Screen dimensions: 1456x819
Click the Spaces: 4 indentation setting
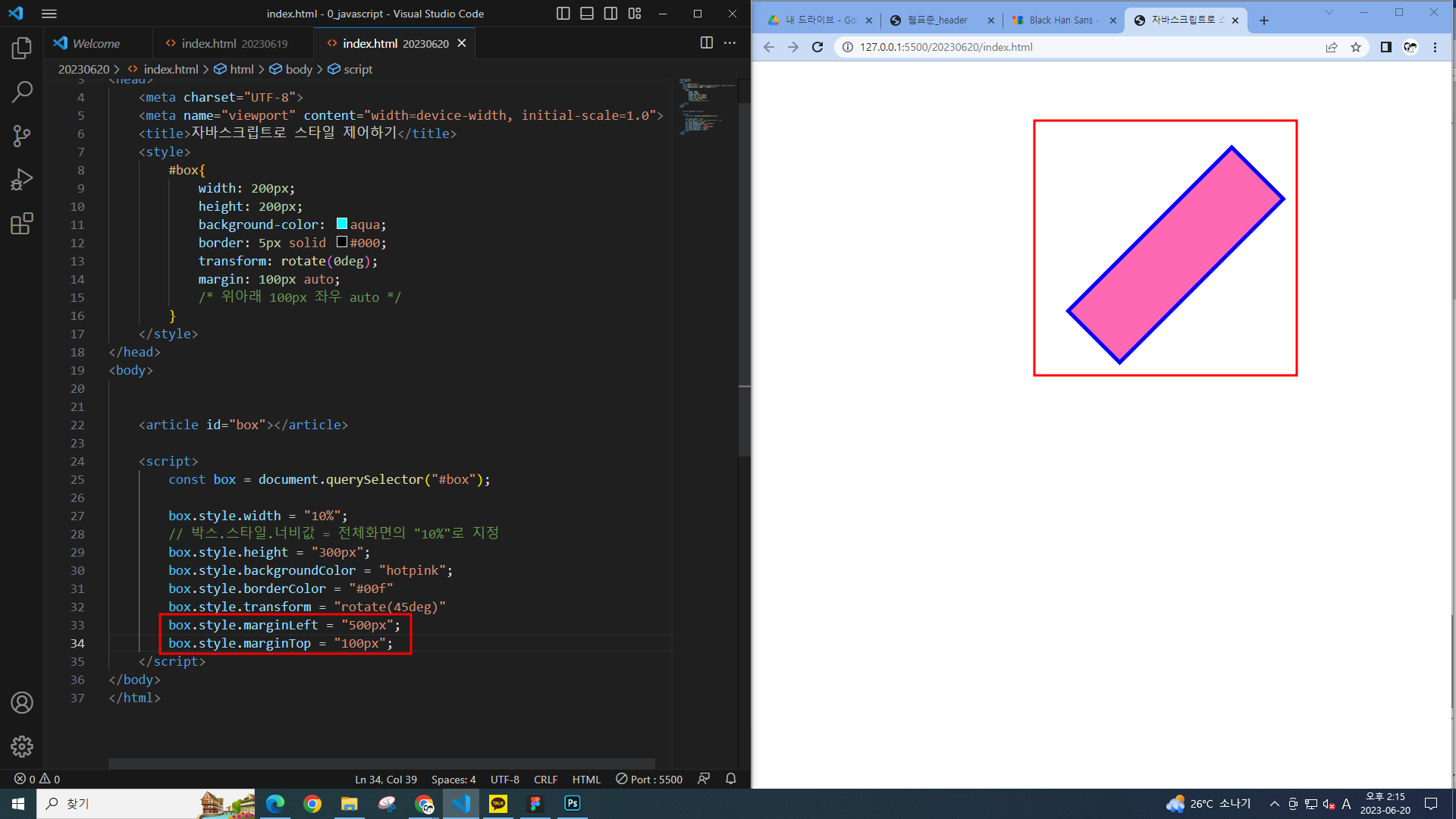(453, 780)
